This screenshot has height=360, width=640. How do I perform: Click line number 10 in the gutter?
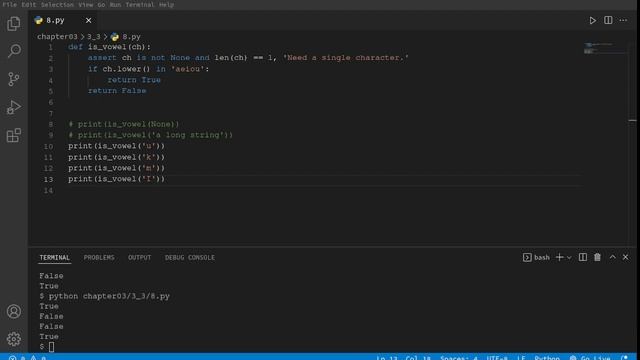[x=48, y=146]
